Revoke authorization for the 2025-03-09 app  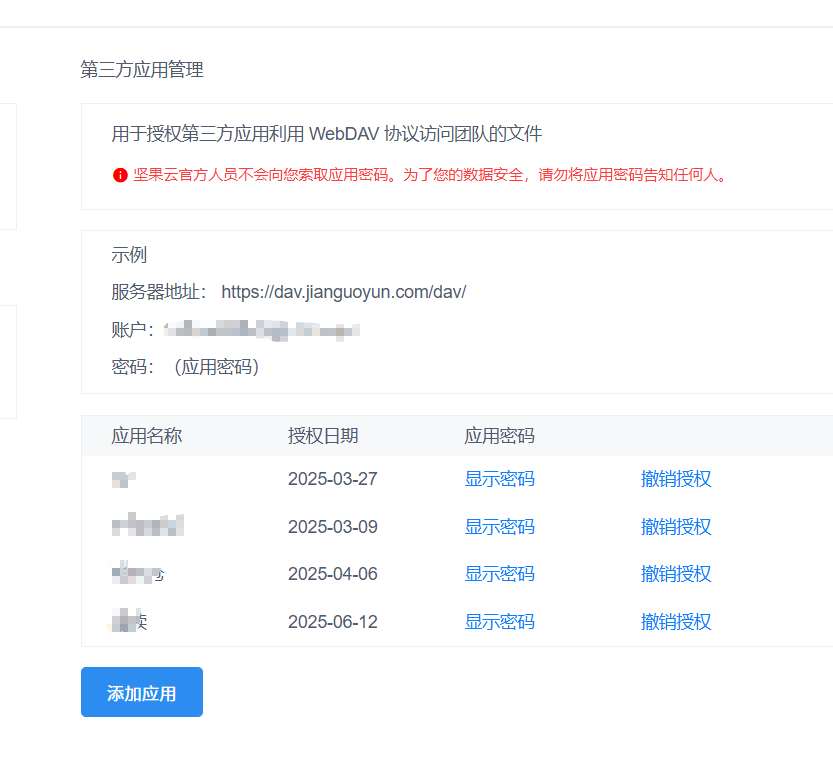click(x=676, y=527)
